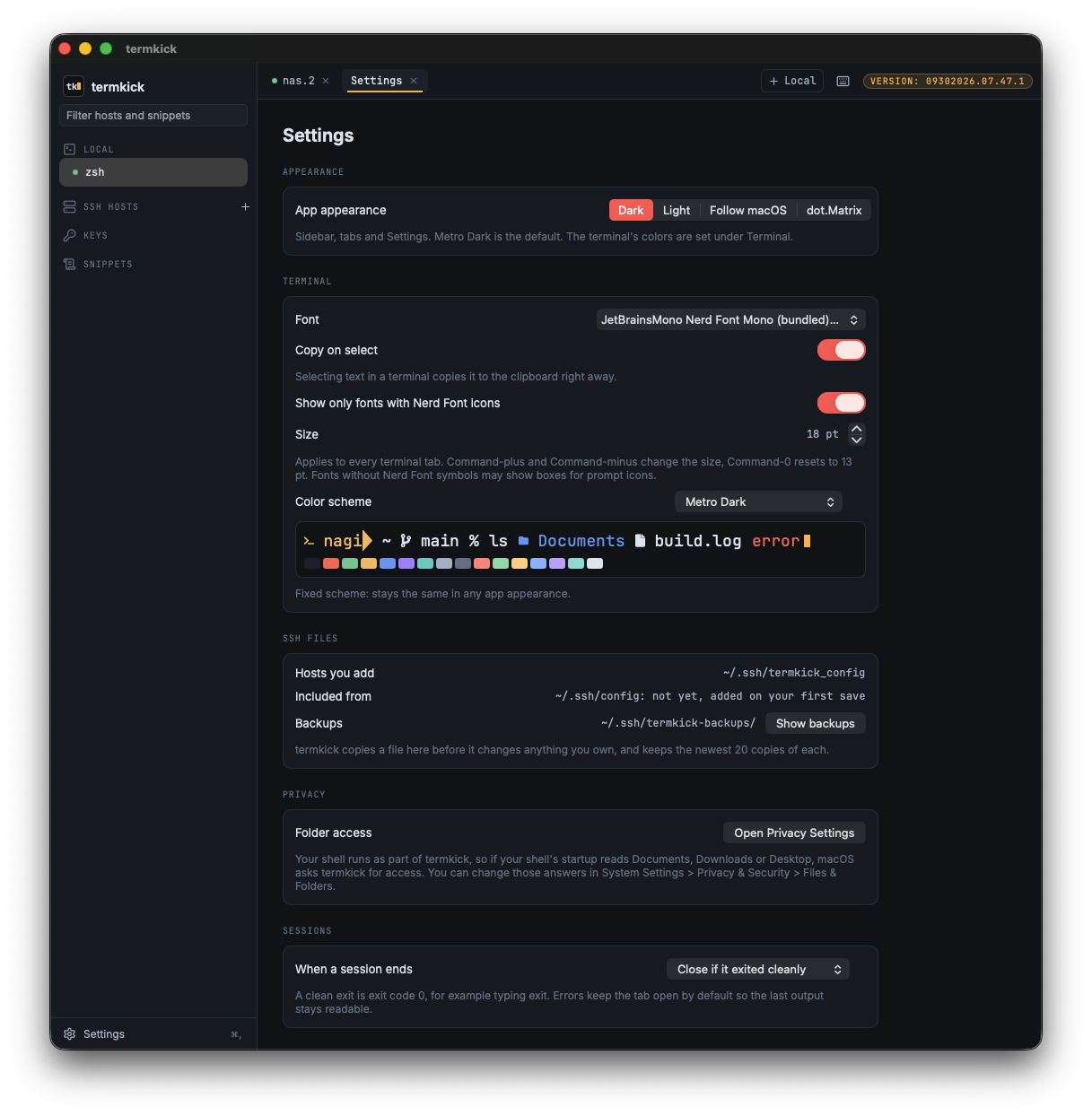1092x1116 pixels.
Task: Click the SNIPPETS icon in sidebar
Action: tap(69, 264)
